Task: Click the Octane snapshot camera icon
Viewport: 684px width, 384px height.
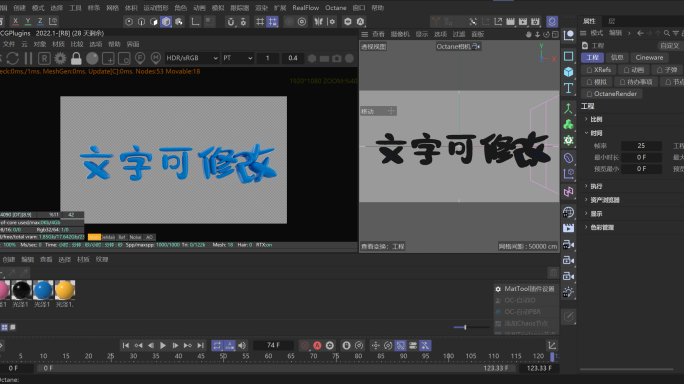Action: point(337,58)
